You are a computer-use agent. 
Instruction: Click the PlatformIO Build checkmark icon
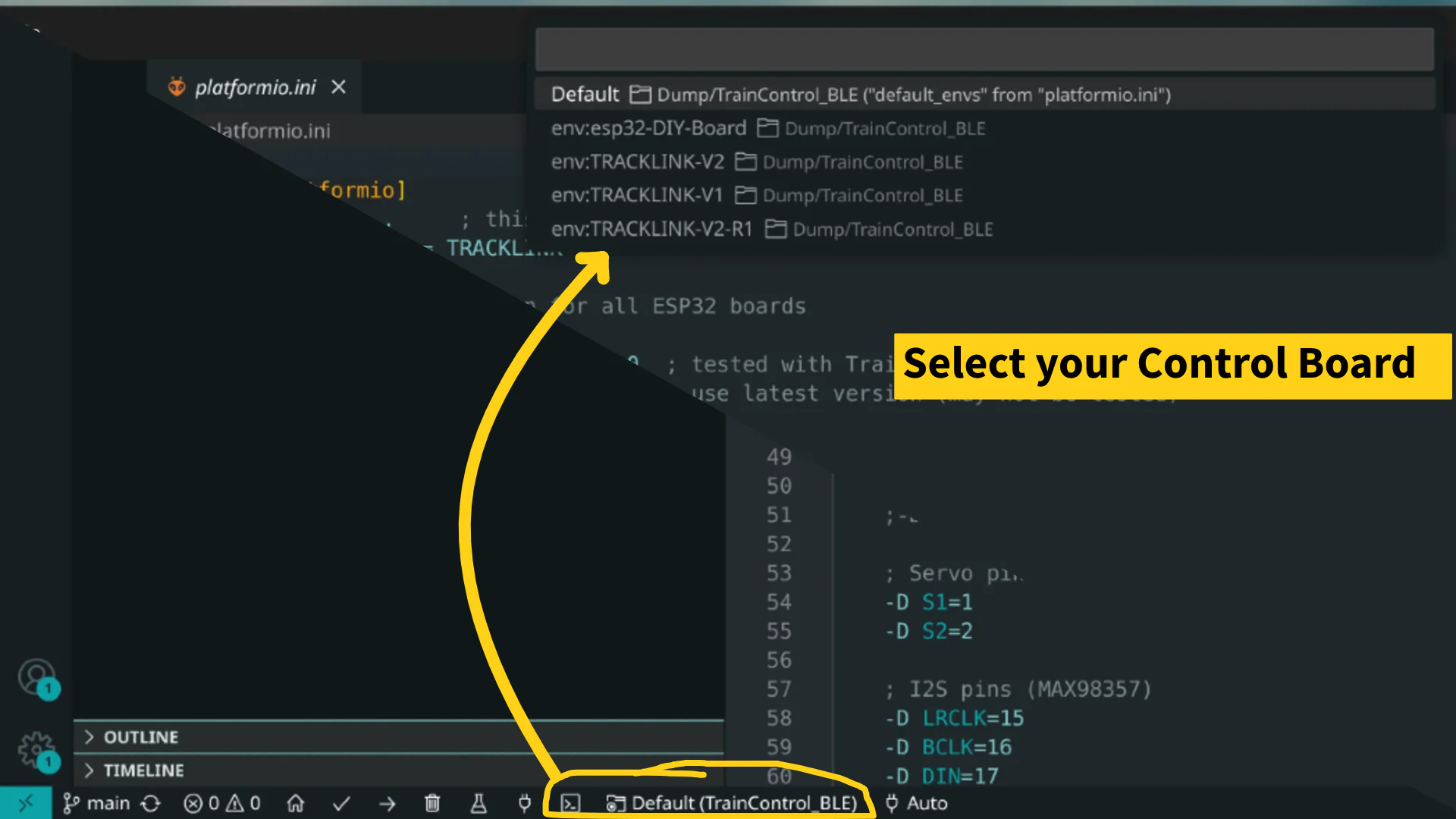[341, 803]
